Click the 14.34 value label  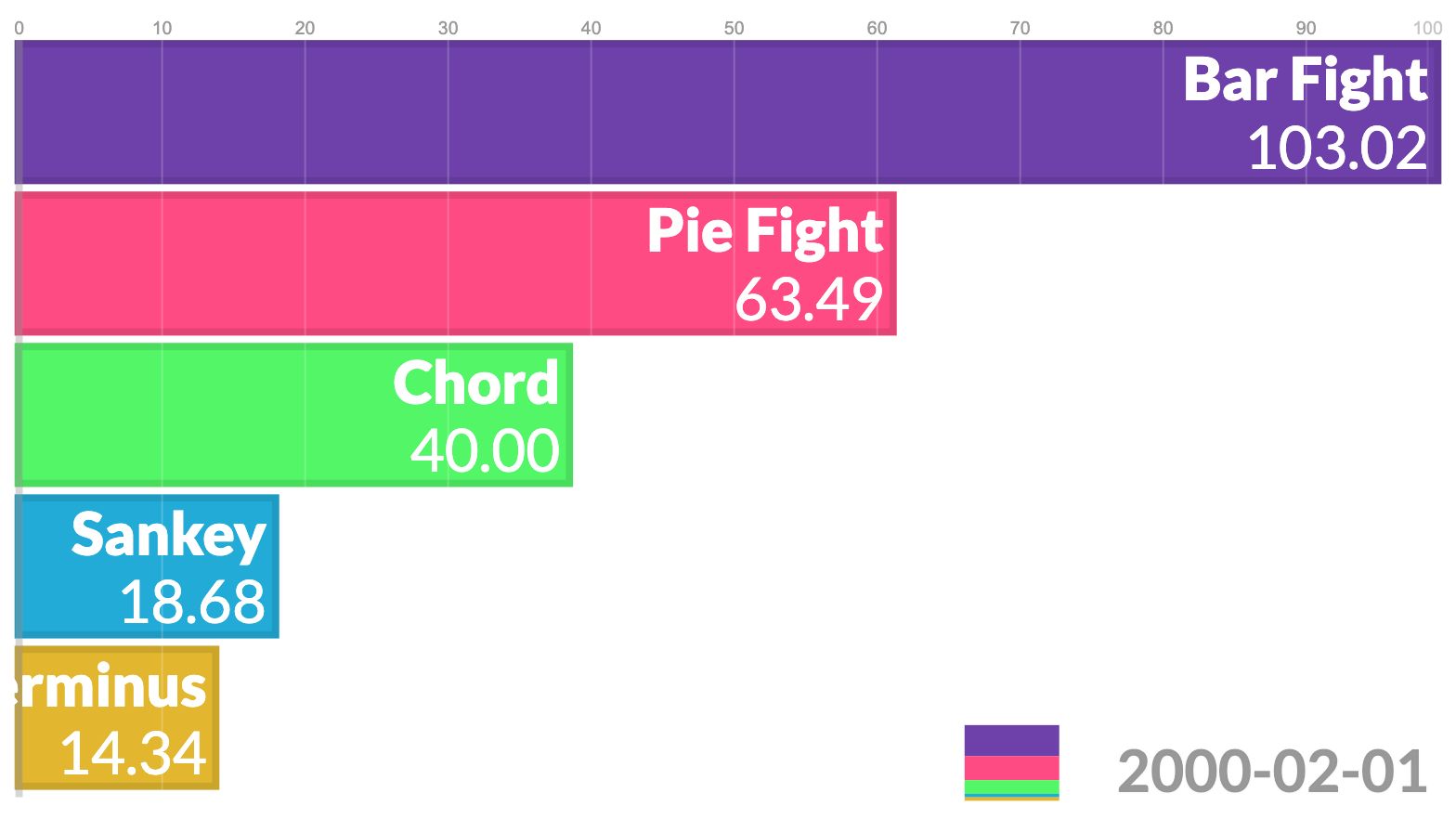click(133, 754)
